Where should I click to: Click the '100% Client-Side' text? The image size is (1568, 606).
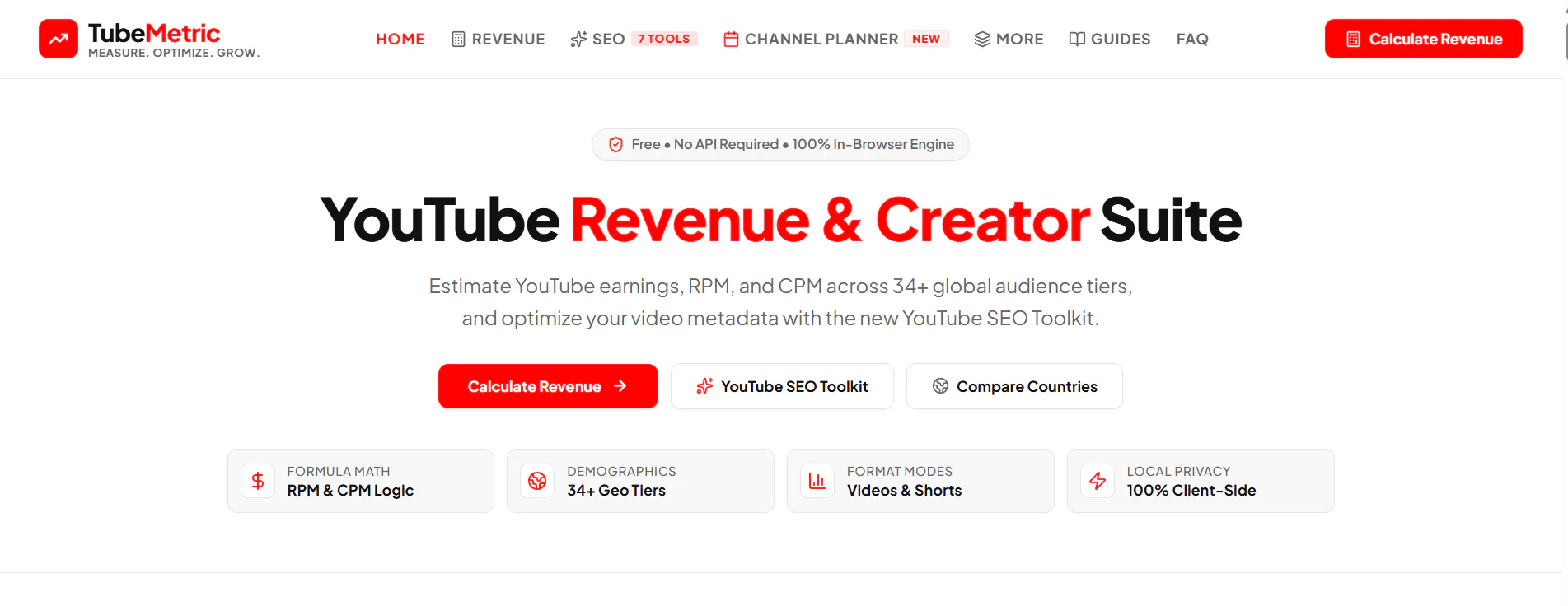(x=1191, y=491)
